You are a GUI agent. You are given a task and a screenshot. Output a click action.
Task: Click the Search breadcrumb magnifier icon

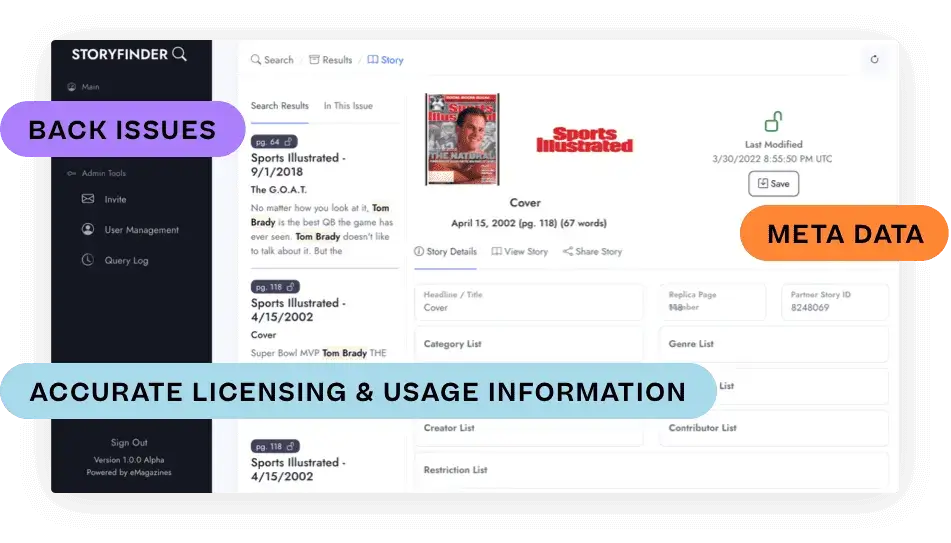pos(256,59)
